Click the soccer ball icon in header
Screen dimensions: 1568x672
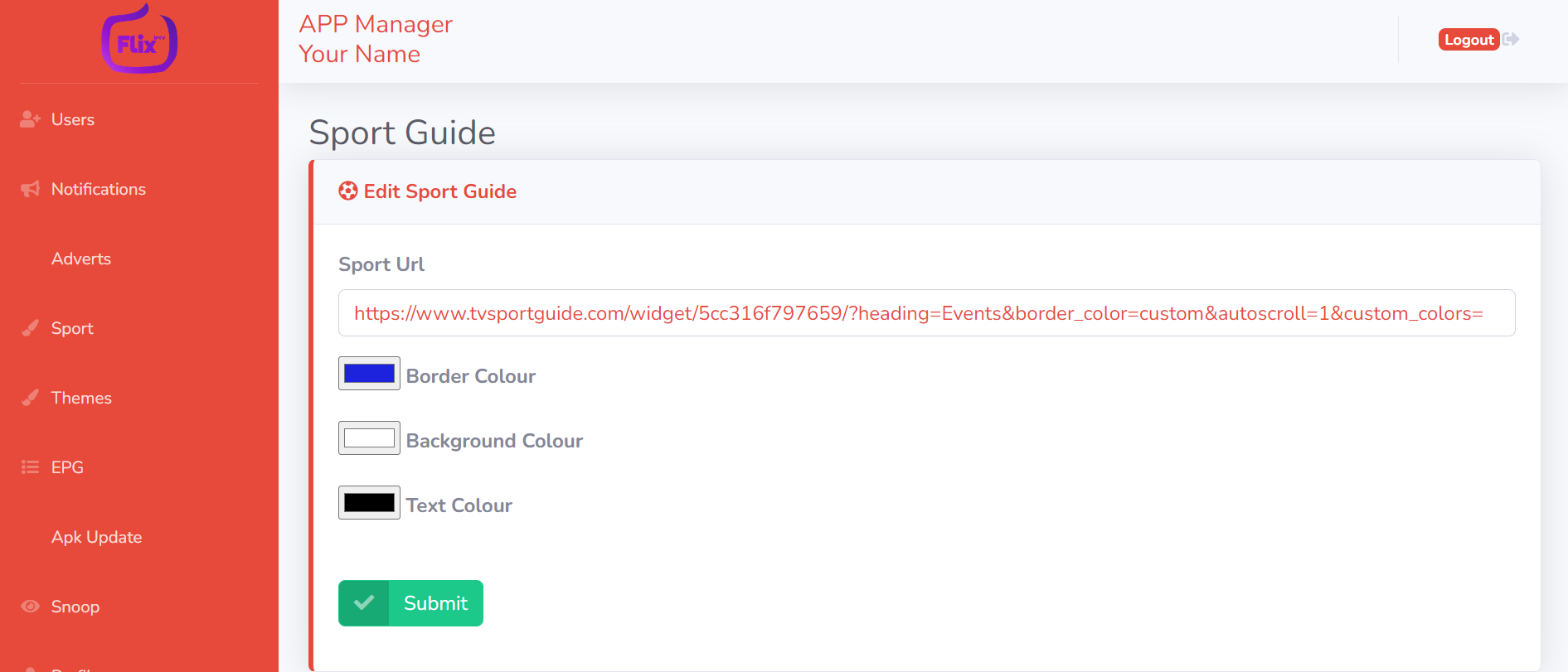point(348,191)
